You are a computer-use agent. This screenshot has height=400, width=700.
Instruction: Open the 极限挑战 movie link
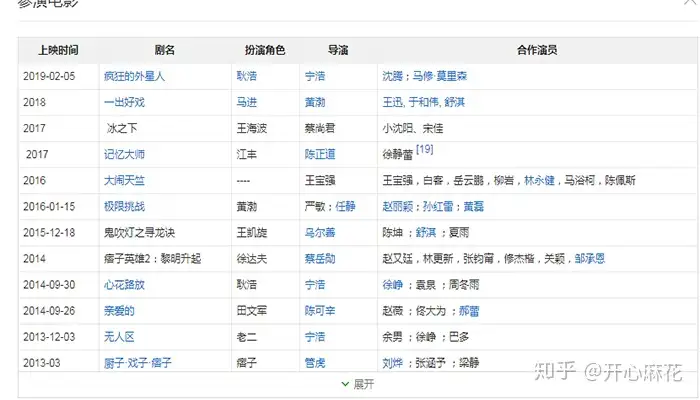tap(124, 206)
